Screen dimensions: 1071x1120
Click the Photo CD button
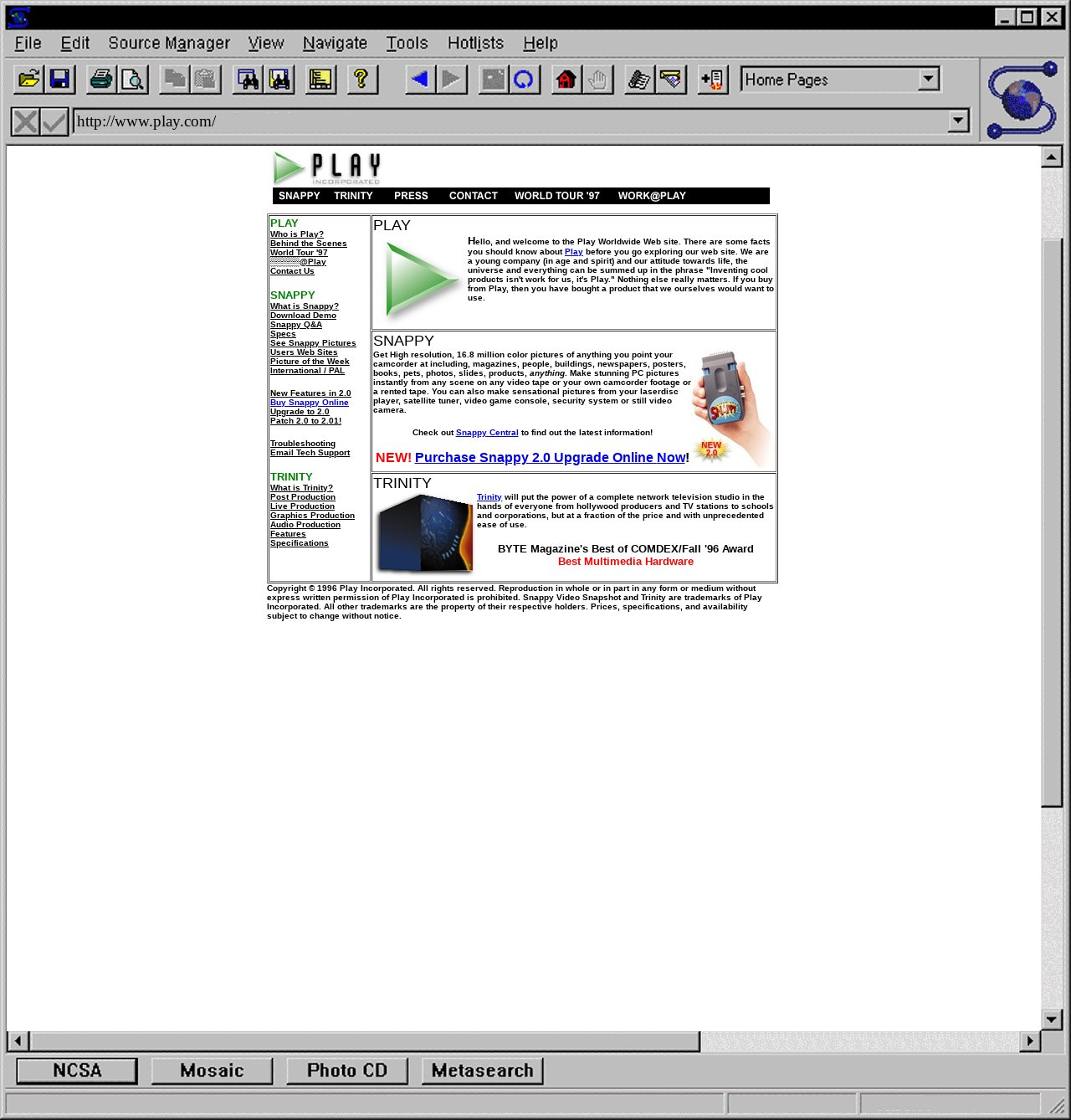point(347,1071)
